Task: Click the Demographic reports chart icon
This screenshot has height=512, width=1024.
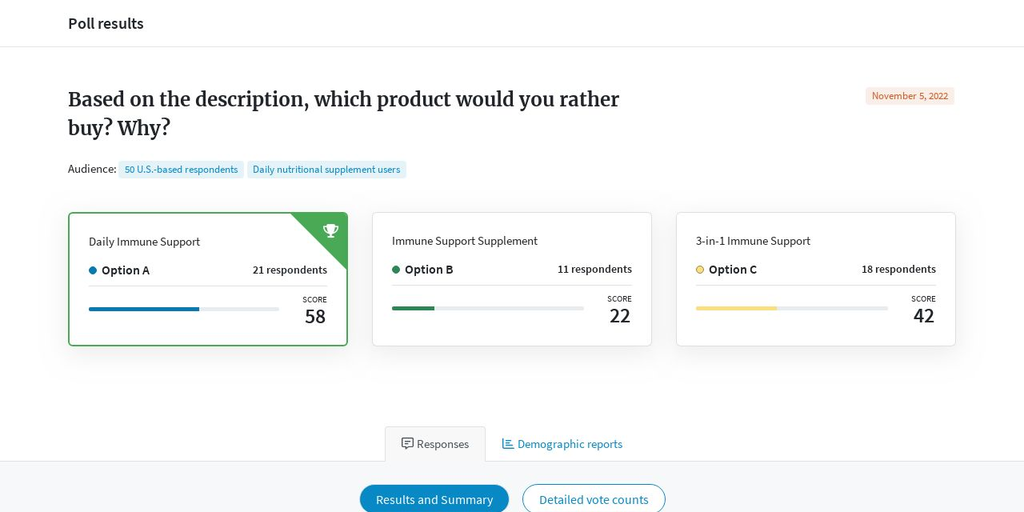Action: pos(507,443)
